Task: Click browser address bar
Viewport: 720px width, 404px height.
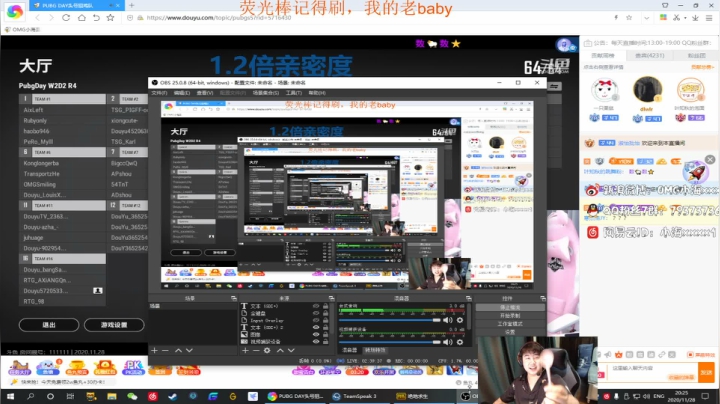Action: (367, 18)
